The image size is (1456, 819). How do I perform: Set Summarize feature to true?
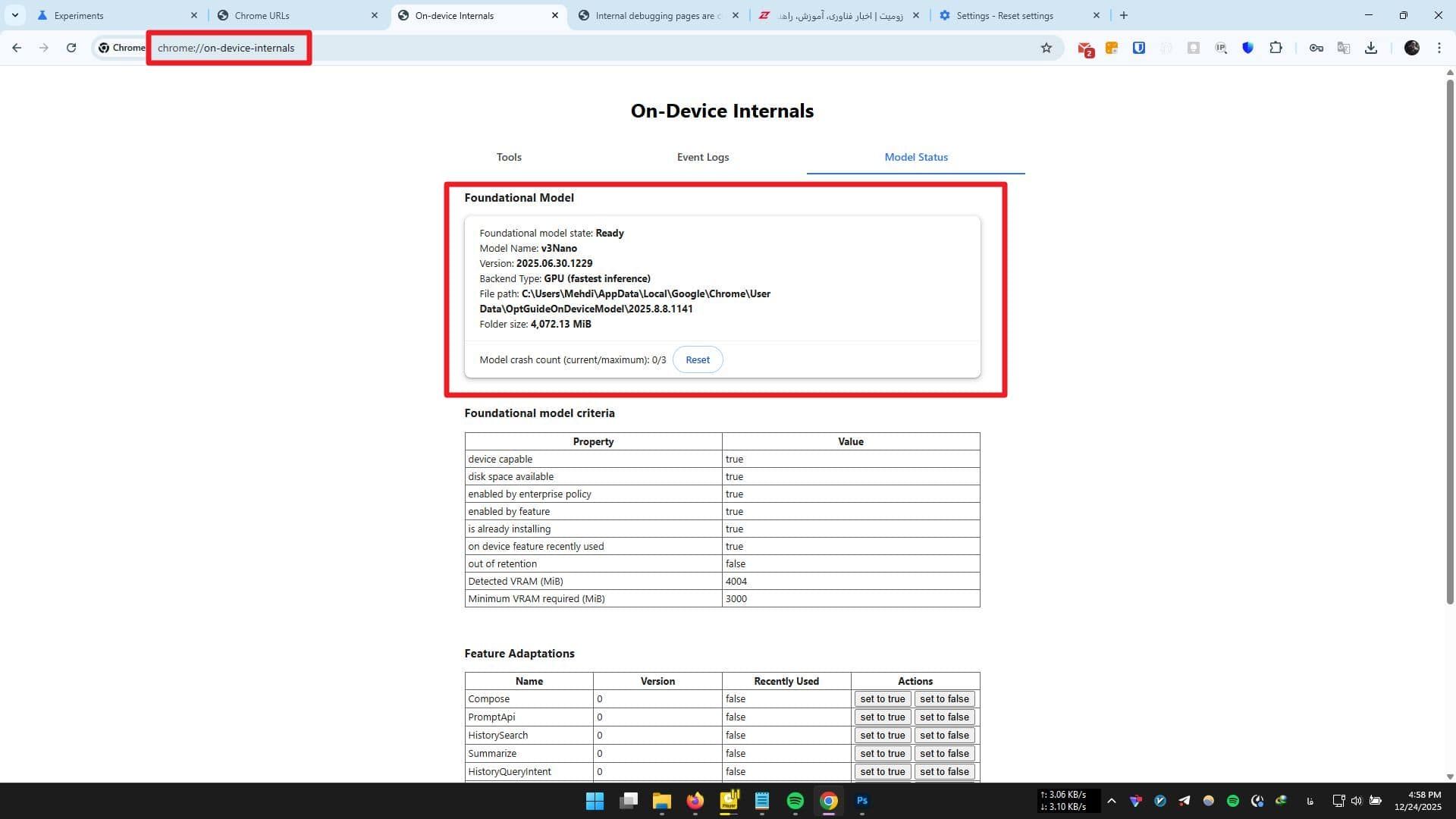(x=882, y=754)
